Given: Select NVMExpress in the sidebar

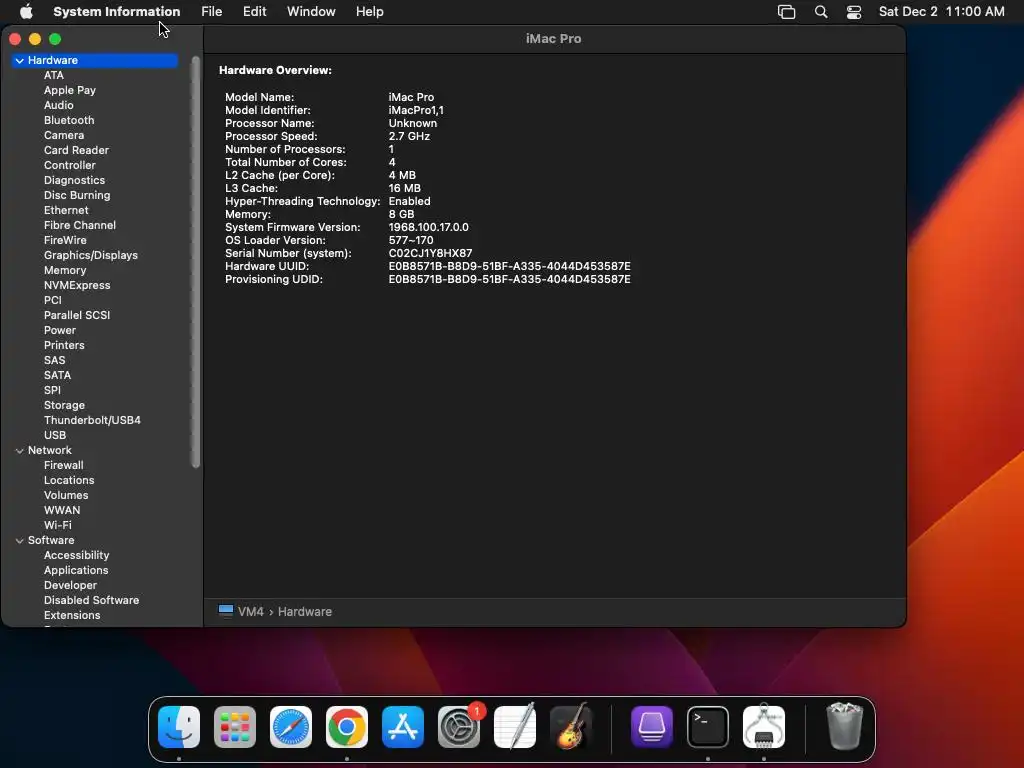Looking at the screenshot, I should 76,285.
